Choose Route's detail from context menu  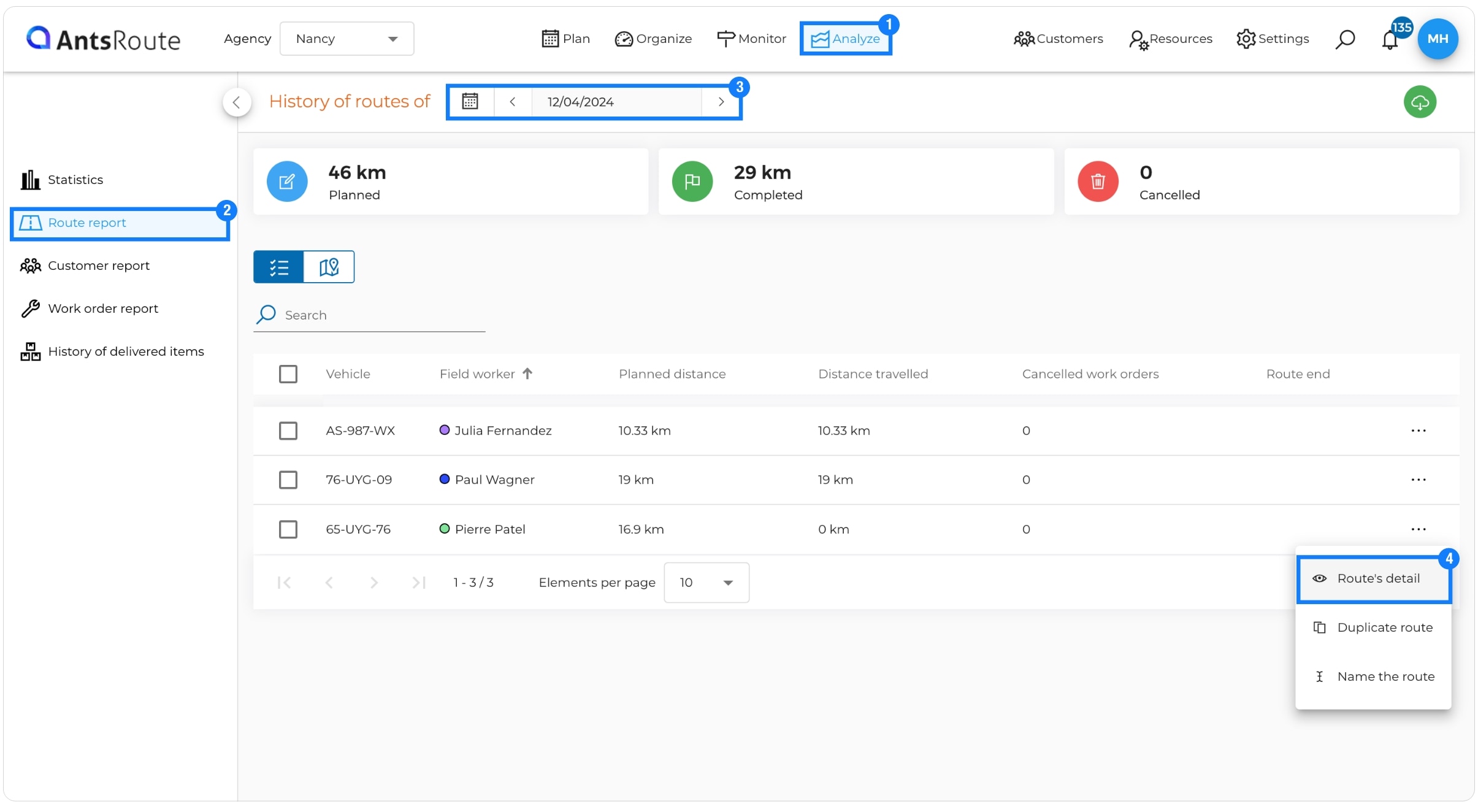point(1374,579)
